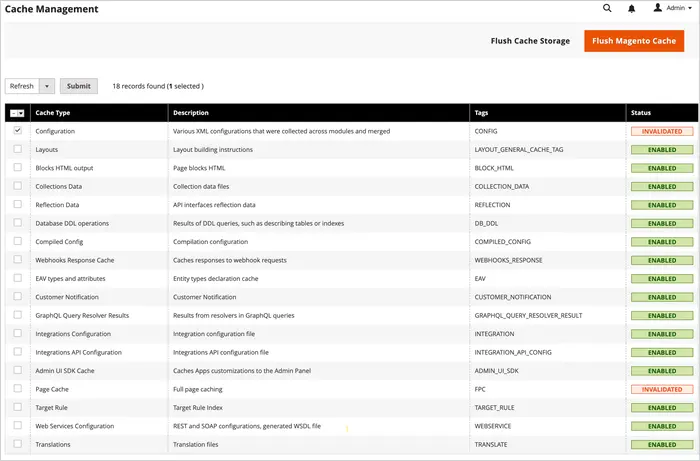Screen dimensions: 700x461
Task: Click Flush Magento Cache button
Action: [x=634, y=41]
